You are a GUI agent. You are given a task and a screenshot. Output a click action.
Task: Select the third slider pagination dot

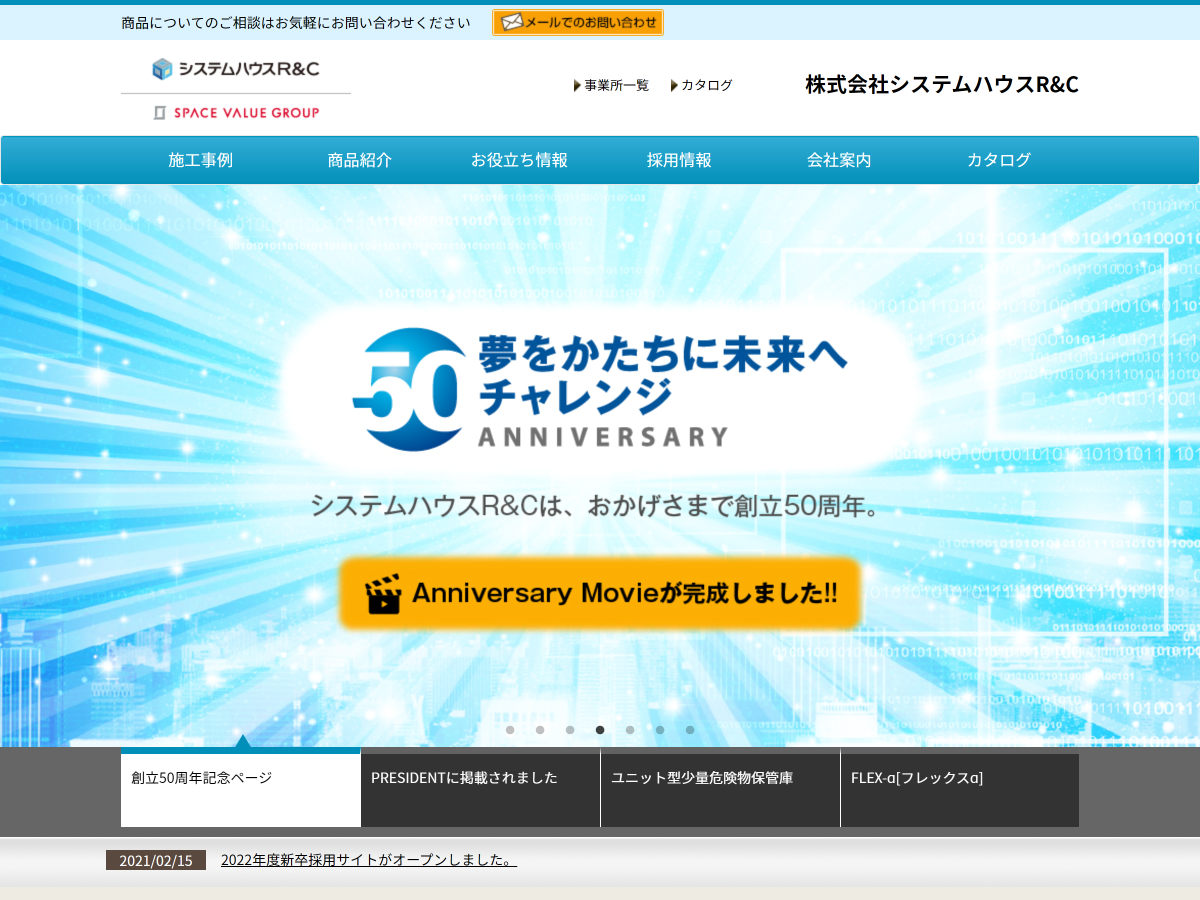click(x=570, y=730)
